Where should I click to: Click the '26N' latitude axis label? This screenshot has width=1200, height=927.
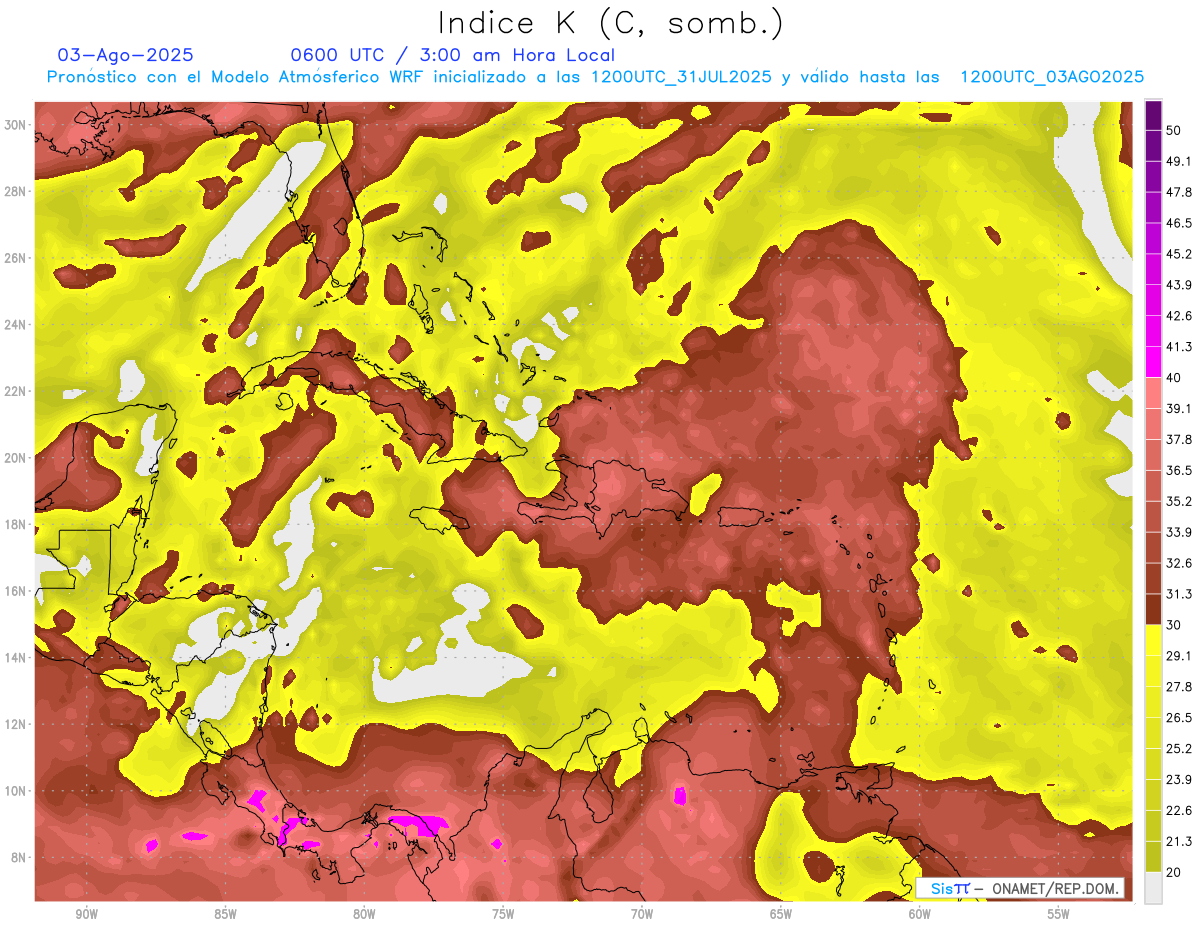[x=15, y=258]
